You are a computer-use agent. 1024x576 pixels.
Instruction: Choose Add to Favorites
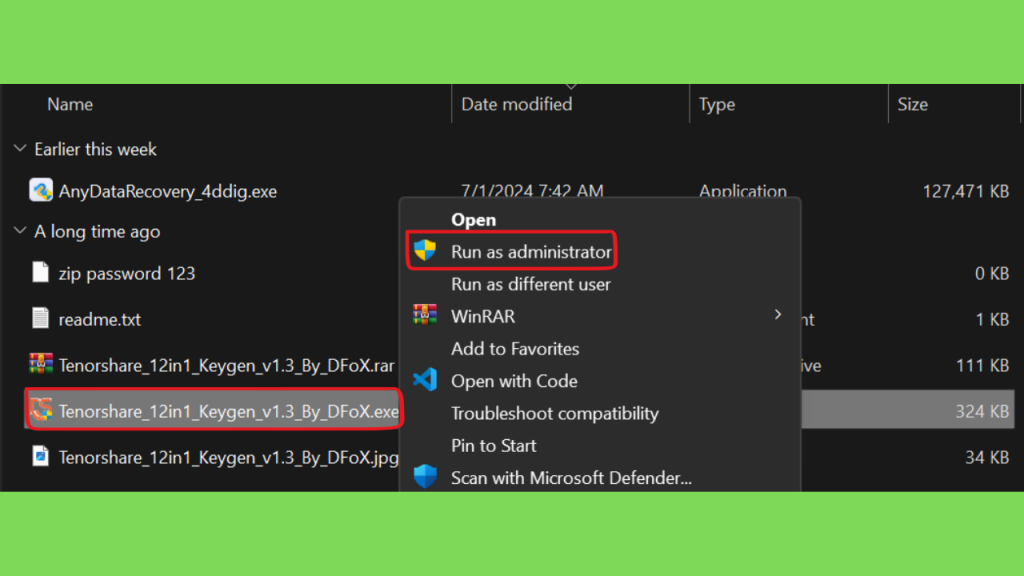[515, 349]
